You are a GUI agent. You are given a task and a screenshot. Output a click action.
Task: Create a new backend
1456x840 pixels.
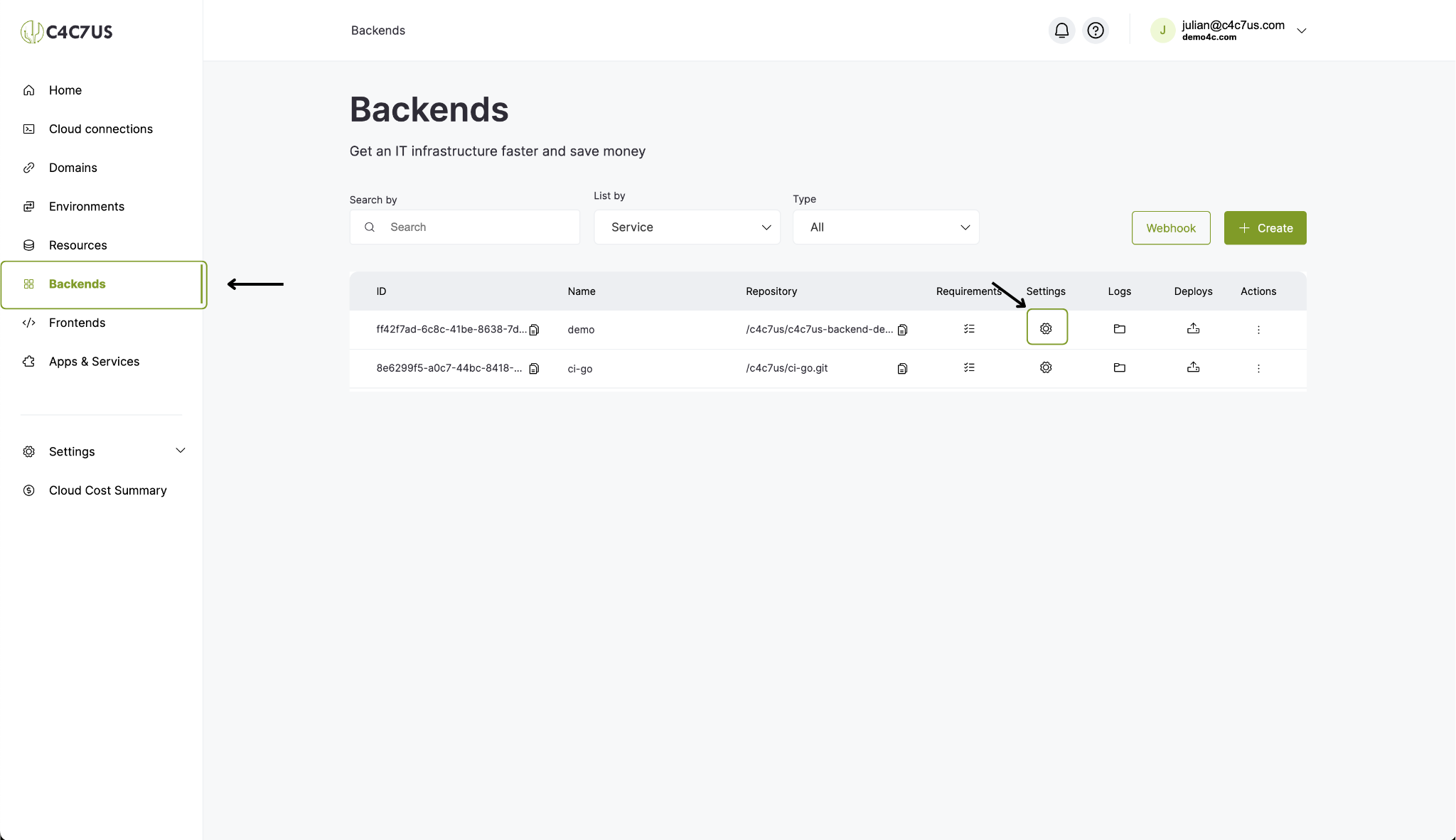[x=1265, y=228]
